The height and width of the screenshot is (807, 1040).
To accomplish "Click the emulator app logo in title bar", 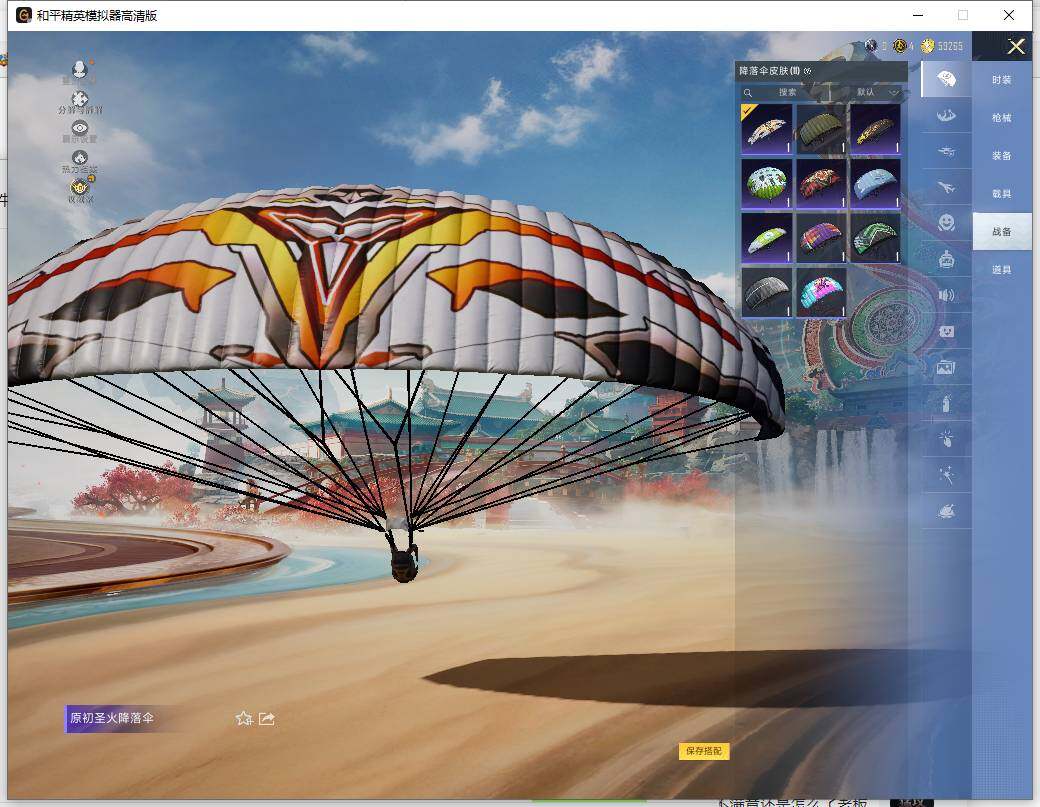I will (24, 15).
